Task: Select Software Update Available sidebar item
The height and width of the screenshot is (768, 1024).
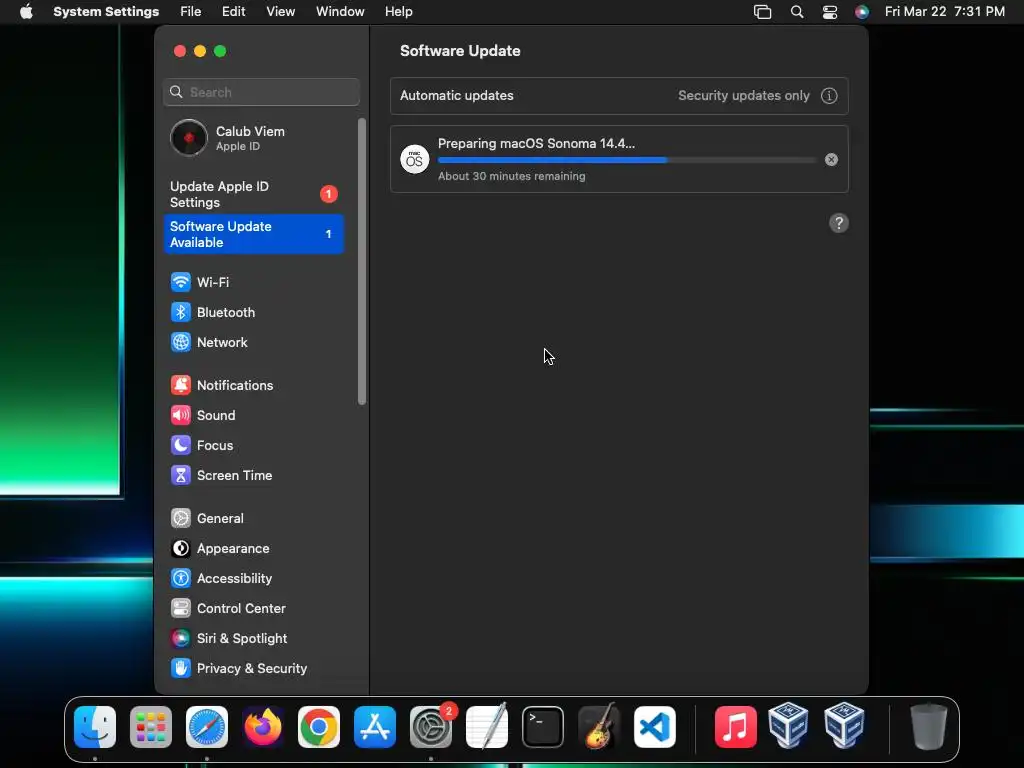Action: [253, 234]
